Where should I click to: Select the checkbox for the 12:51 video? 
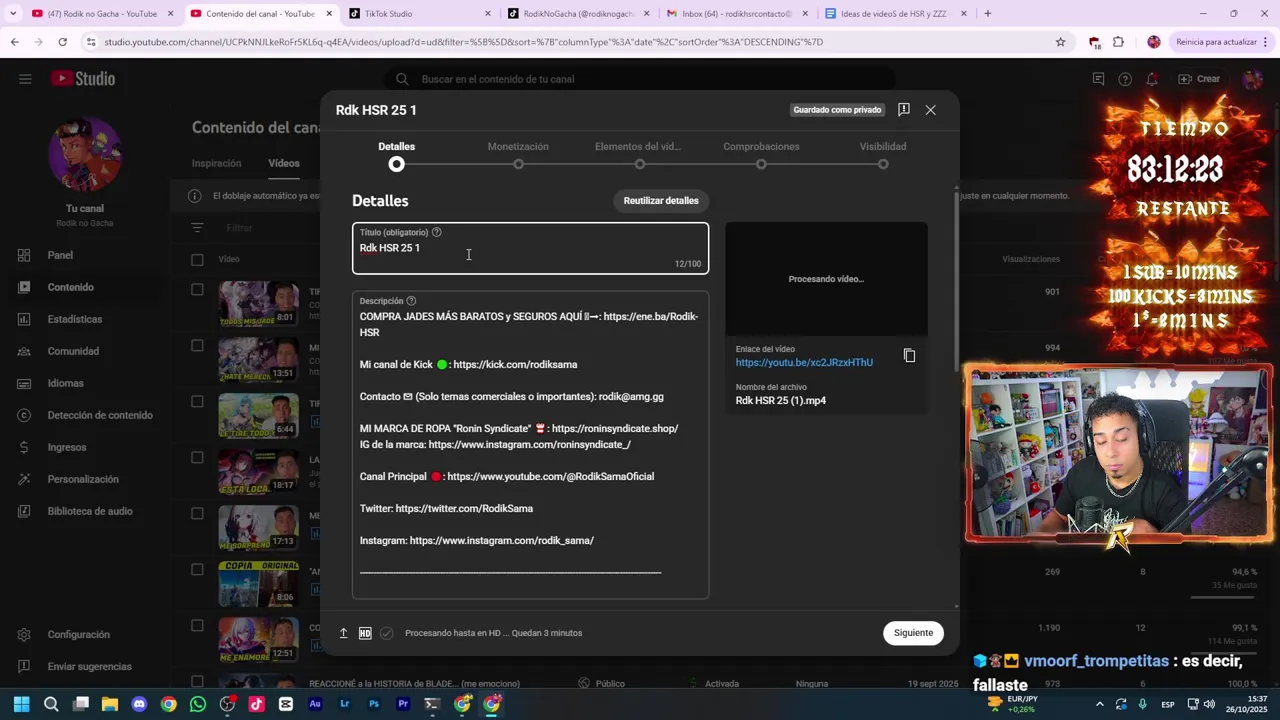pyautogui.click(x=197, y=626)
